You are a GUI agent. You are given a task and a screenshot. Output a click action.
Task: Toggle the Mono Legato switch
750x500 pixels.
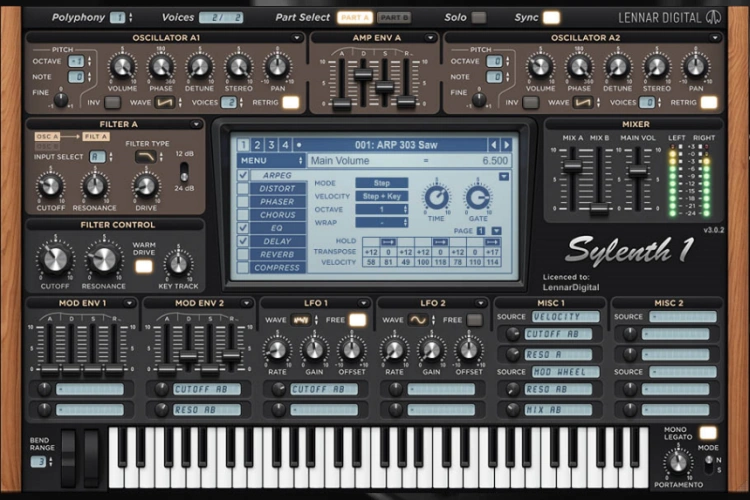coord(708,433)
